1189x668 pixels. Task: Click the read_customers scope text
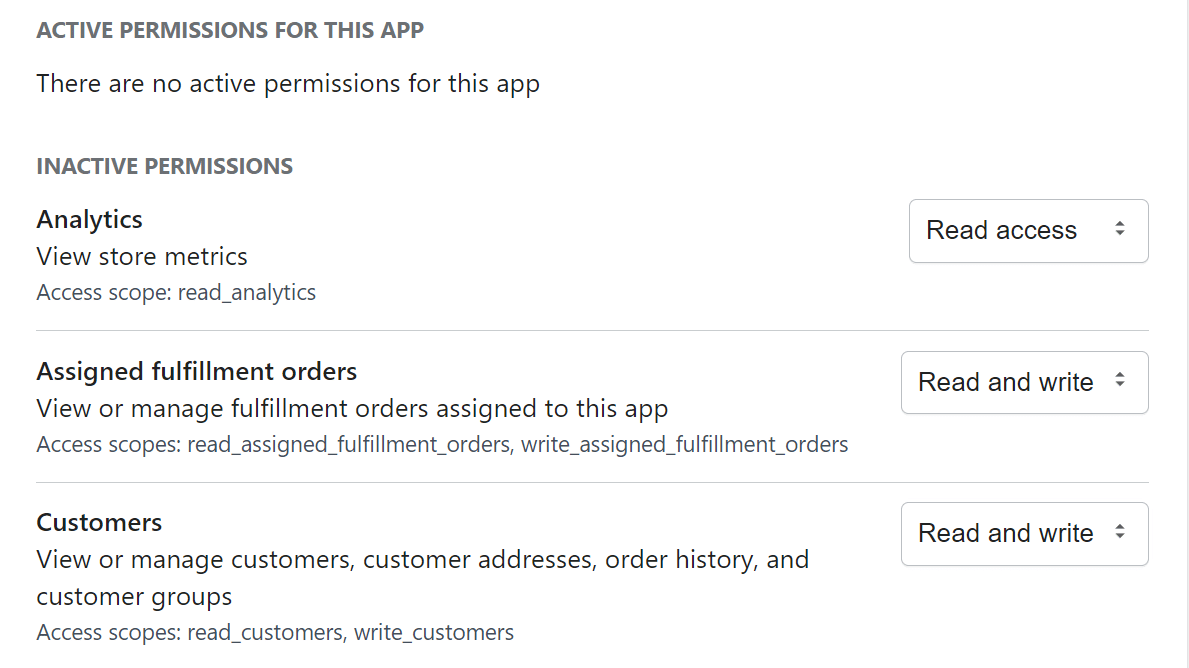pyautogui.click(x=264, y=633)
